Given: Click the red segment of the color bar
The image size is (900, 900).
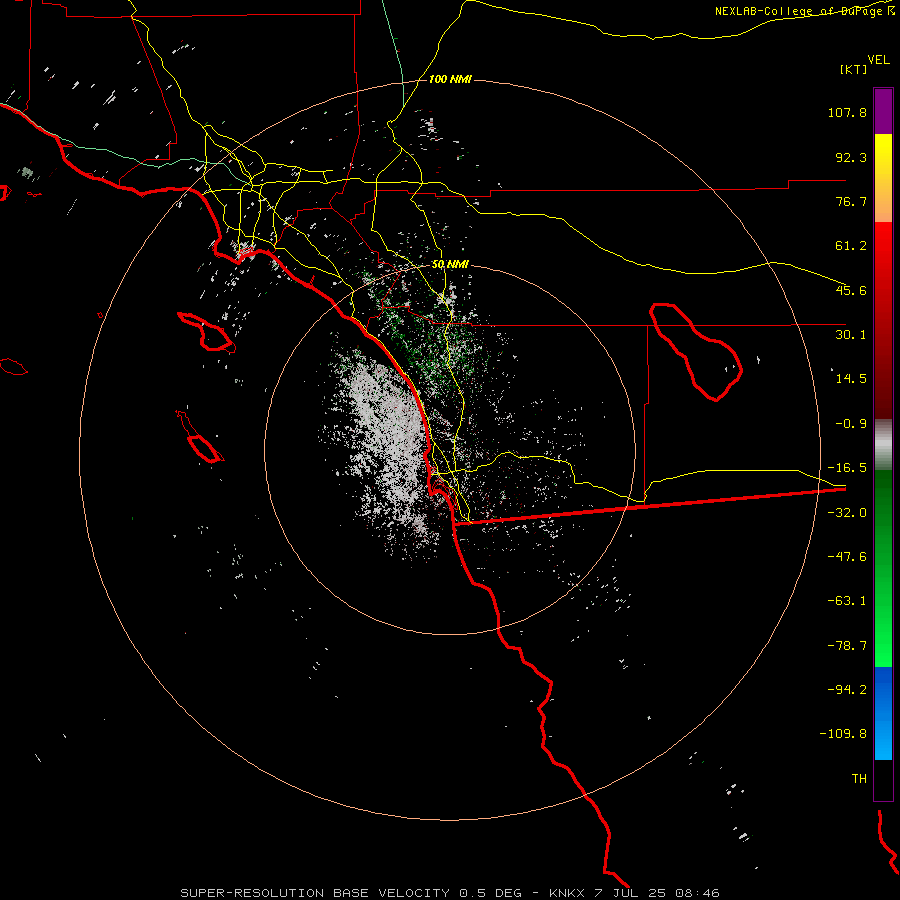Looking at the screenshot, I should point(883,320).
